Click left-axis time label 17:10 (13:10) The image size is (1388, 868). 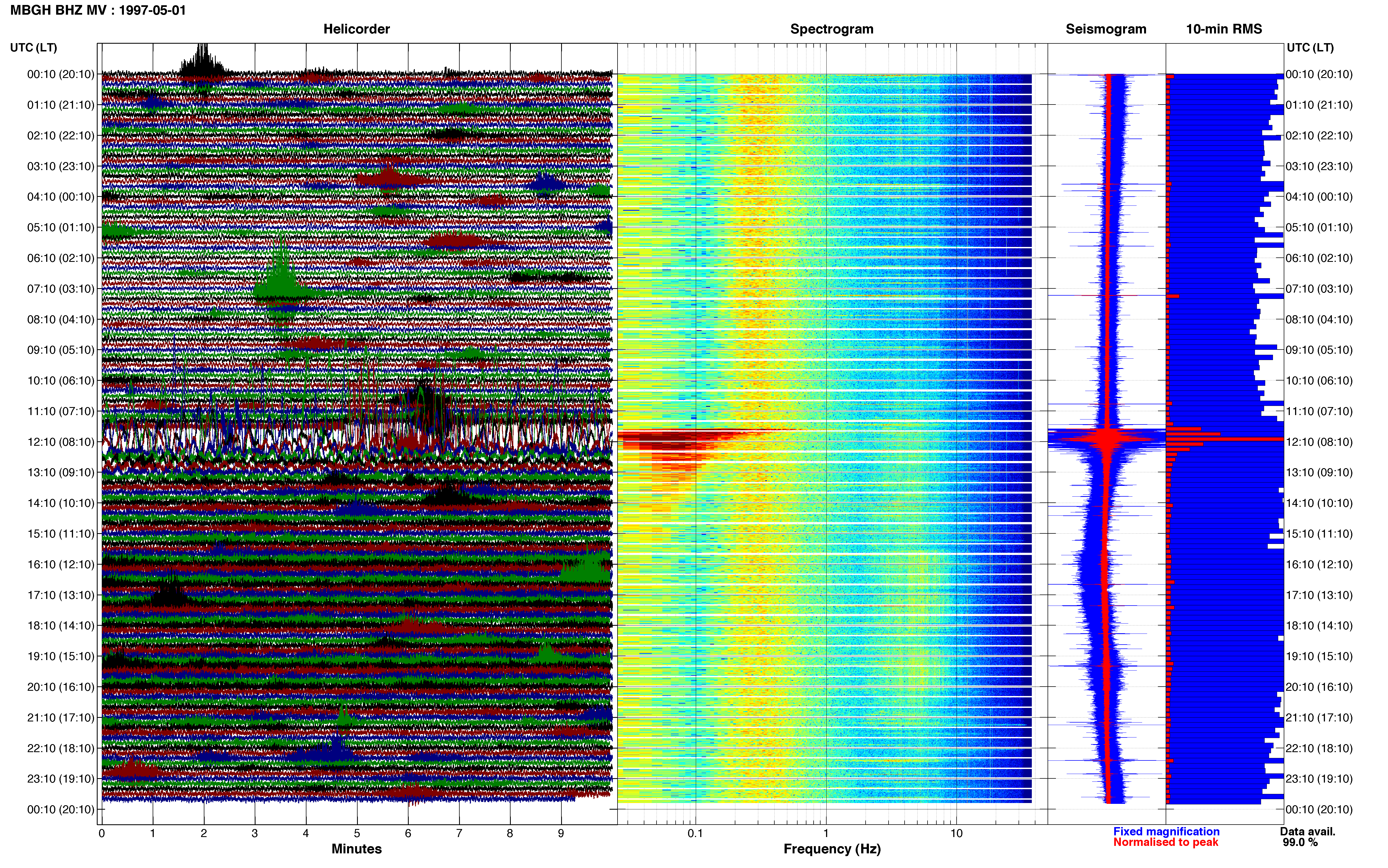(61, 595)
